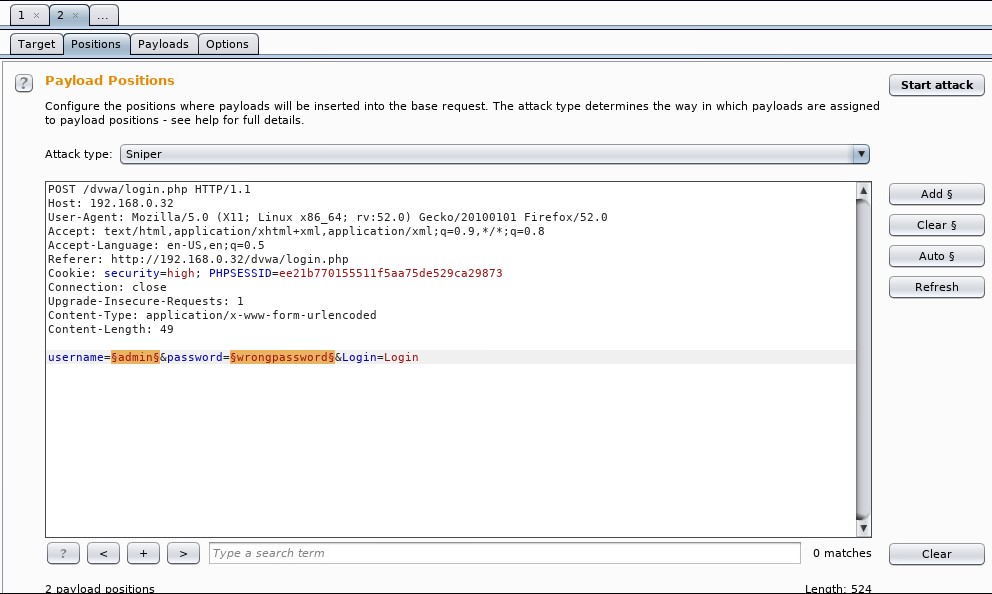This screenshot has width=992, height=594.
Task: Click Auto § to auto-mark positions
Action: click(x=936, y=256)
